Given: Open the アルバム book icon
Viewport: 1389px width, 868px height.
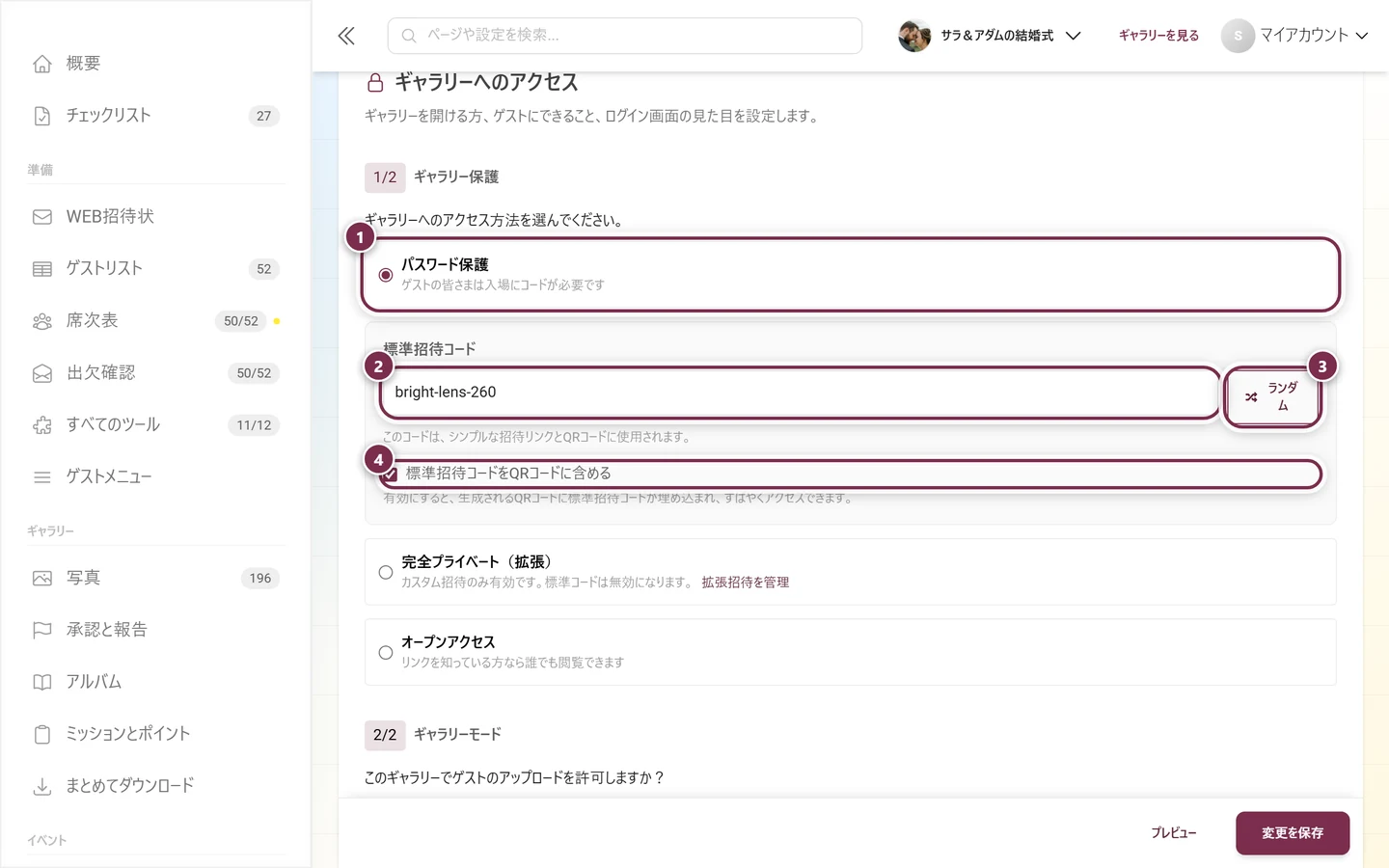Looking at the screenshot, I should [42, 683].
